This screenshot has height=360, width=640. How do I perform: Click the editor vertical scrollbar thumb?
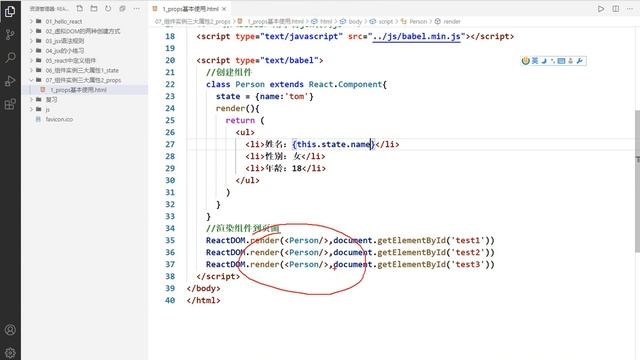[x=637, y=181]
